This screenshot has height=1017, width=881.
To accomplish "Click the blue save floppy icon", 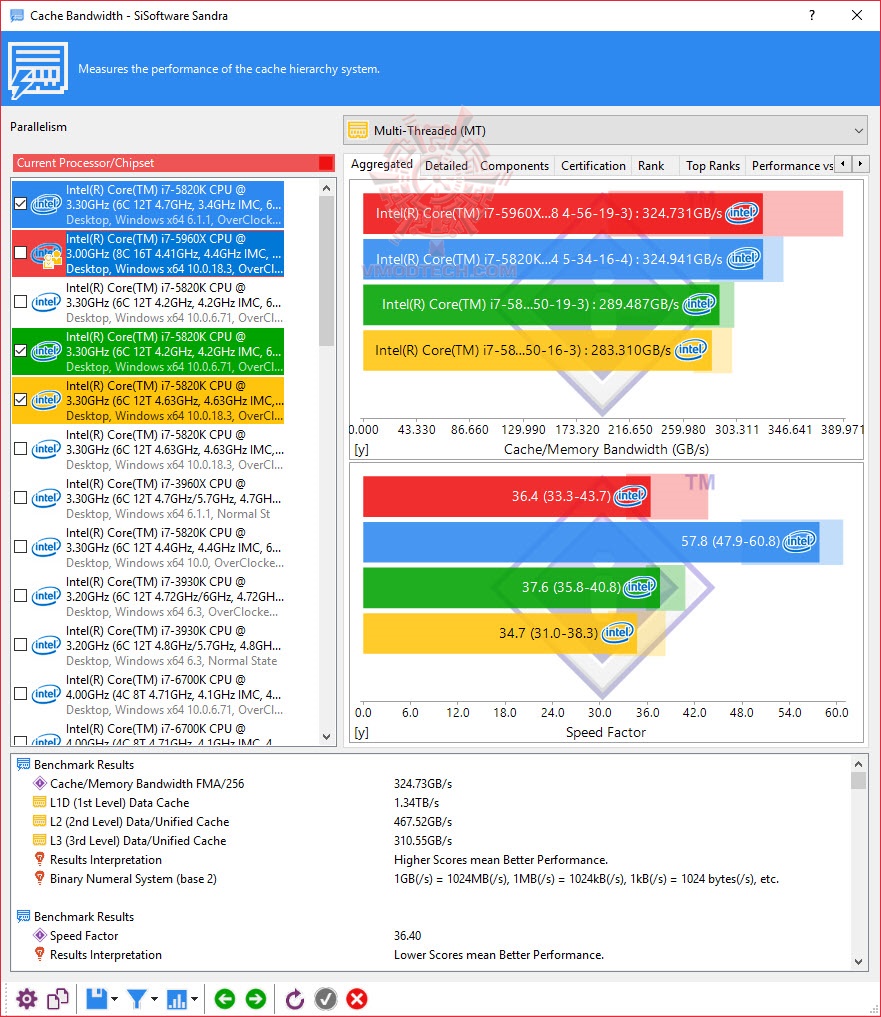I will click(x=97, y=999).
